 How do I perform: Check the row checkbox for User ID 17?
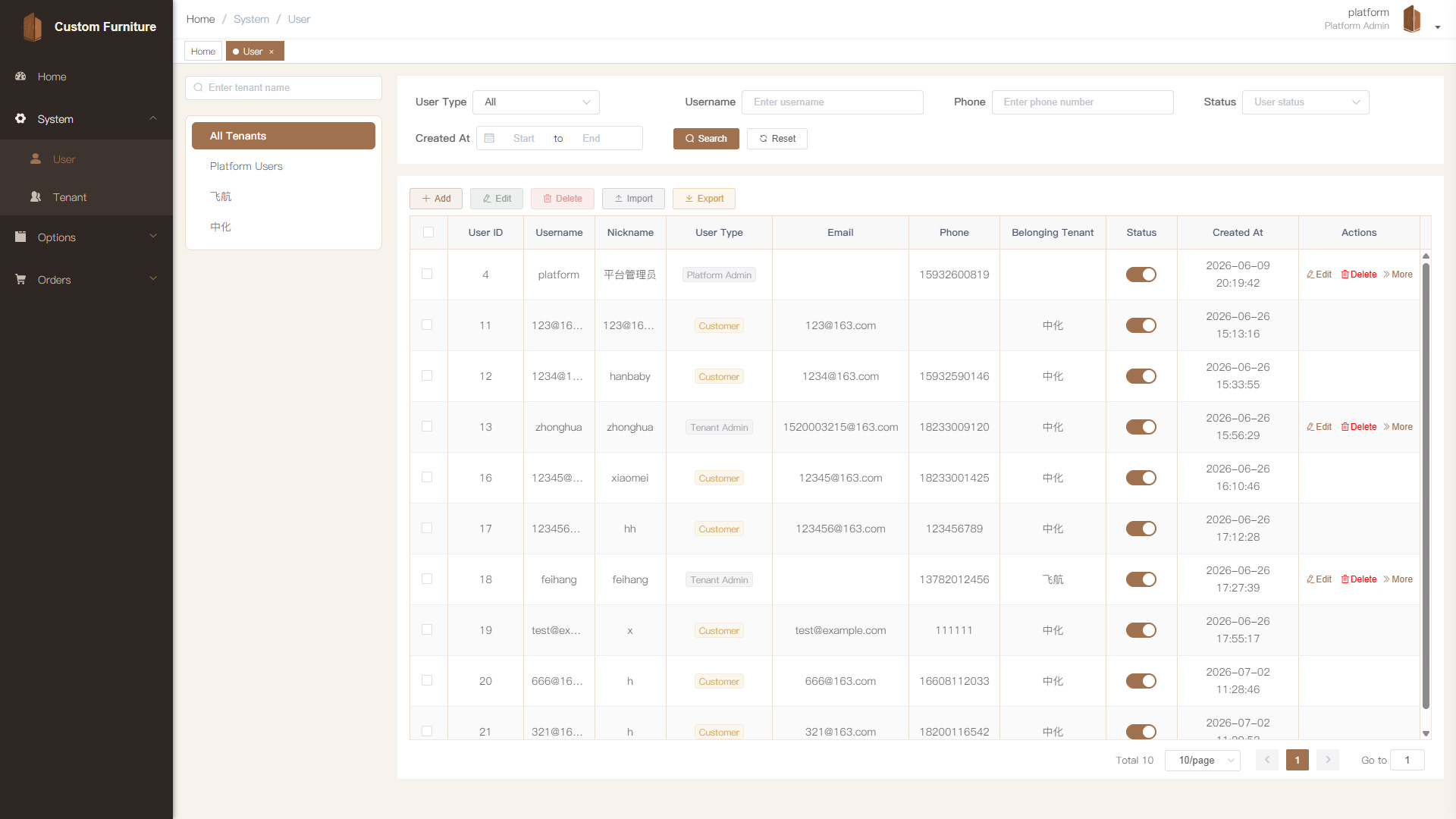coord(427,529)
